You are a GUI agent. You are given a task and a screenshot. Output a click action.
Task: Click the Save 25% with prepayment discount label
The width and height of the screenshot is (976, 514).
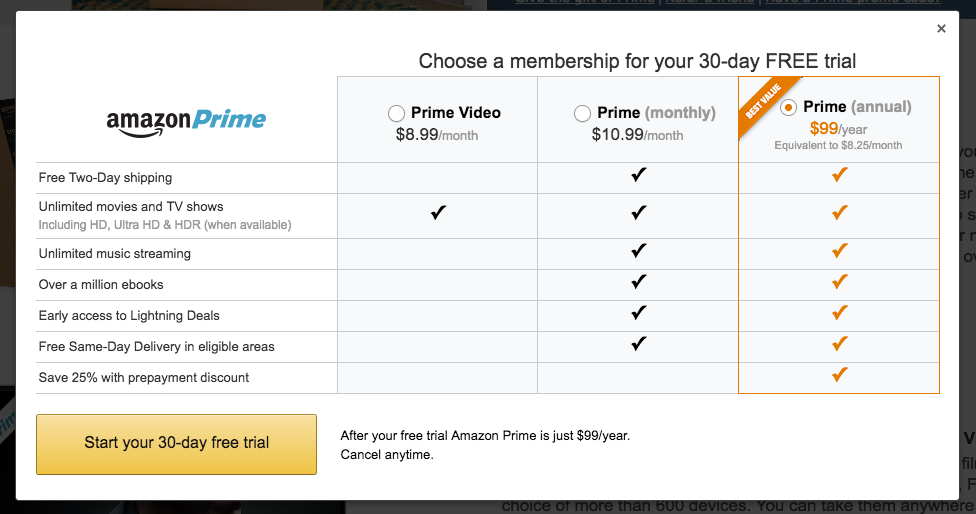tap(144, 378)
